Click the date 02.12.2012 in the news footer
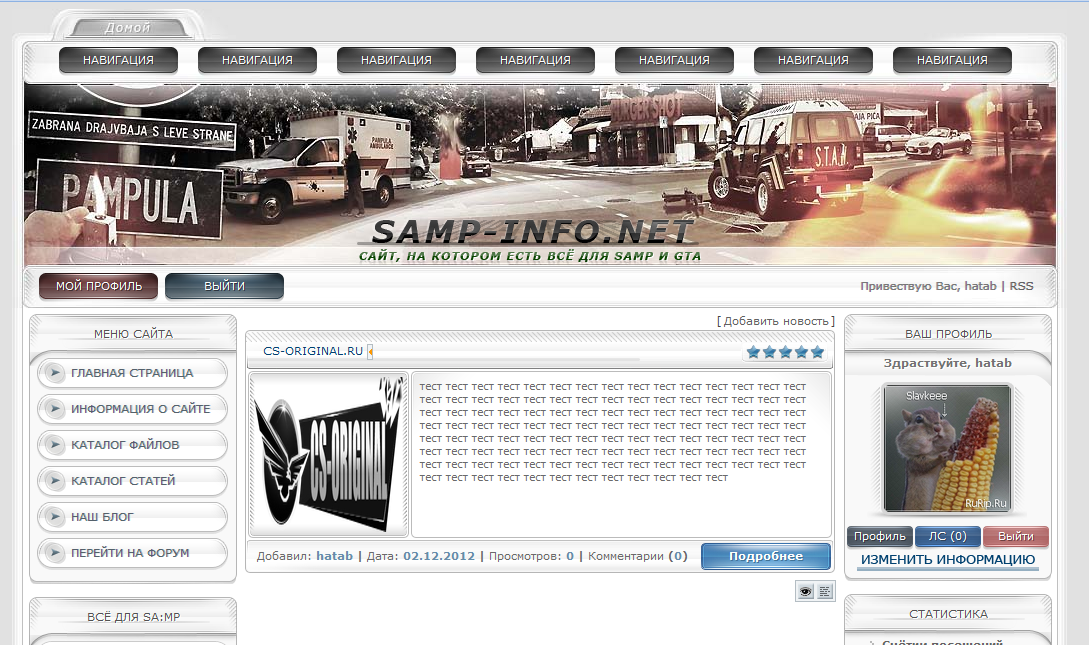This screenshot has width=1089, height=645. (439, 556)
